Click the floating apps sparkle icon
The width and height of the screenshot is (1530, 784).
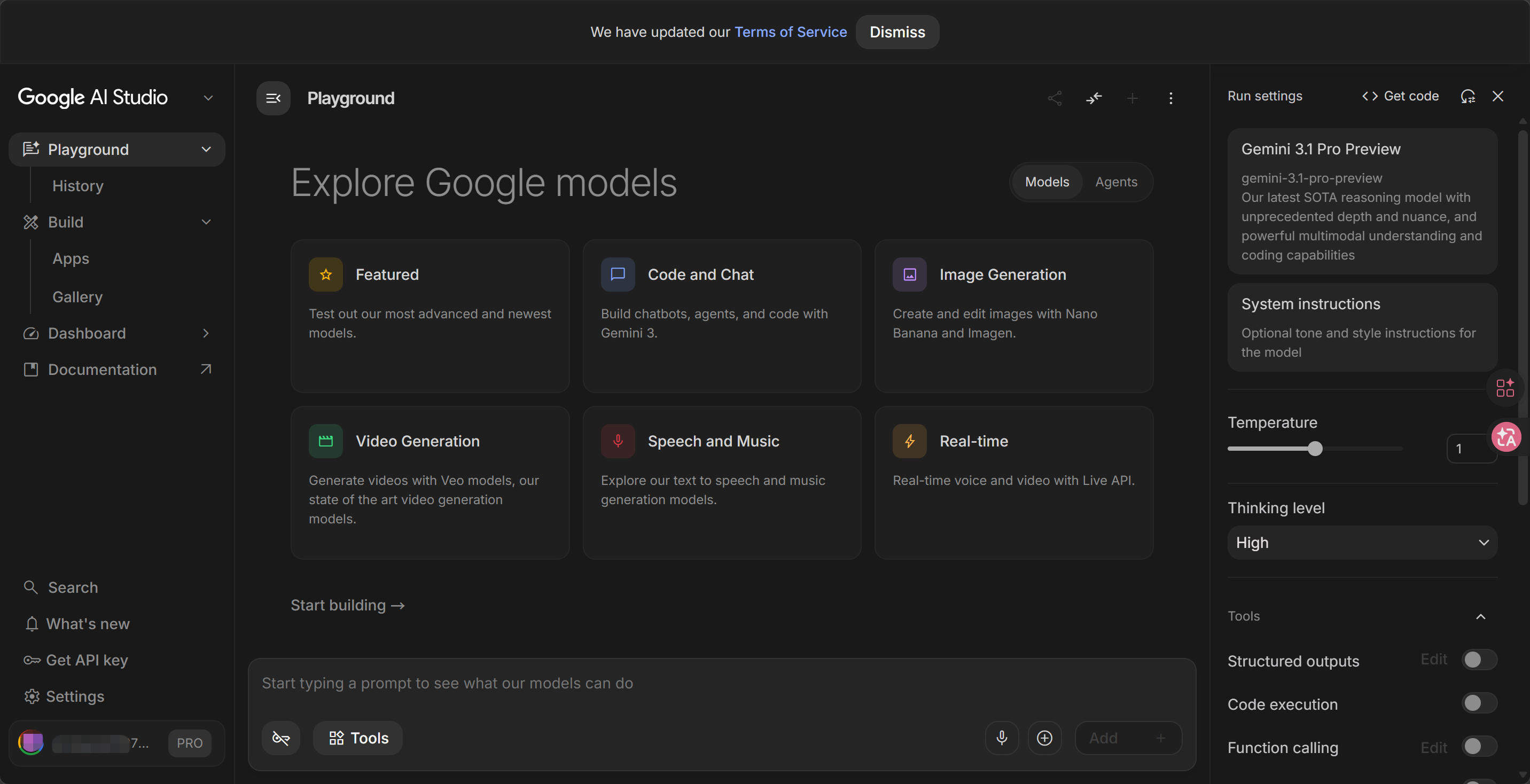pyautogui.click(x=1505, y=388)
